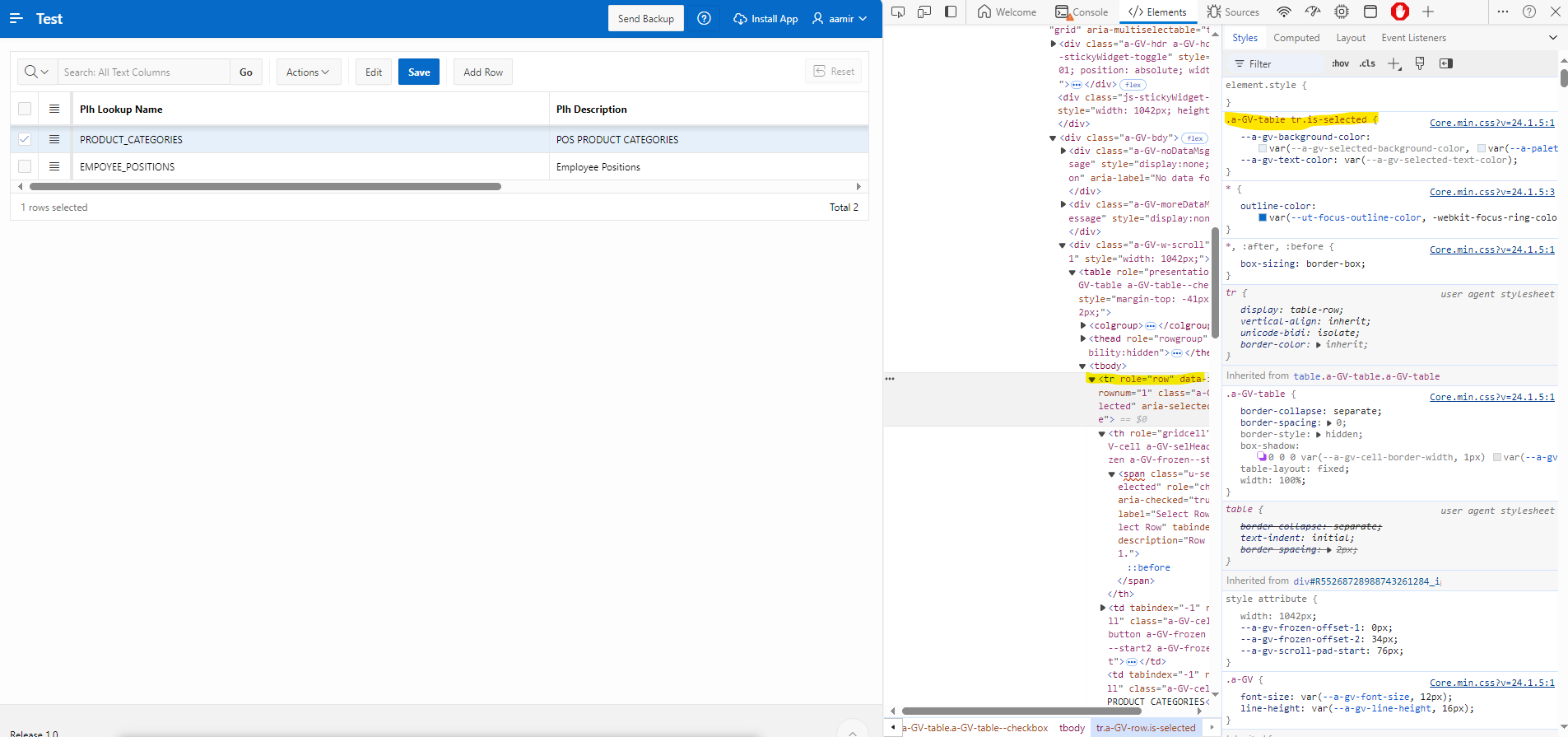Click the blue outline-color swatch in Styles
Viewport: 1568px width, 737px height.
pos(1263,217)
